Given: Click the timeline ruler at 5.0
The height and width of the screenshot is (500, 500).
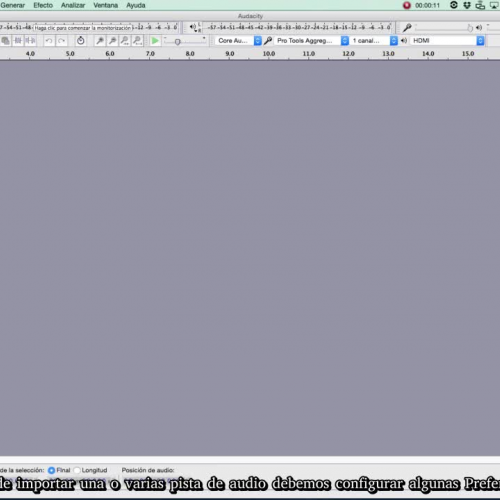Looking at the screenshot, I should click(x=70, y=54).
